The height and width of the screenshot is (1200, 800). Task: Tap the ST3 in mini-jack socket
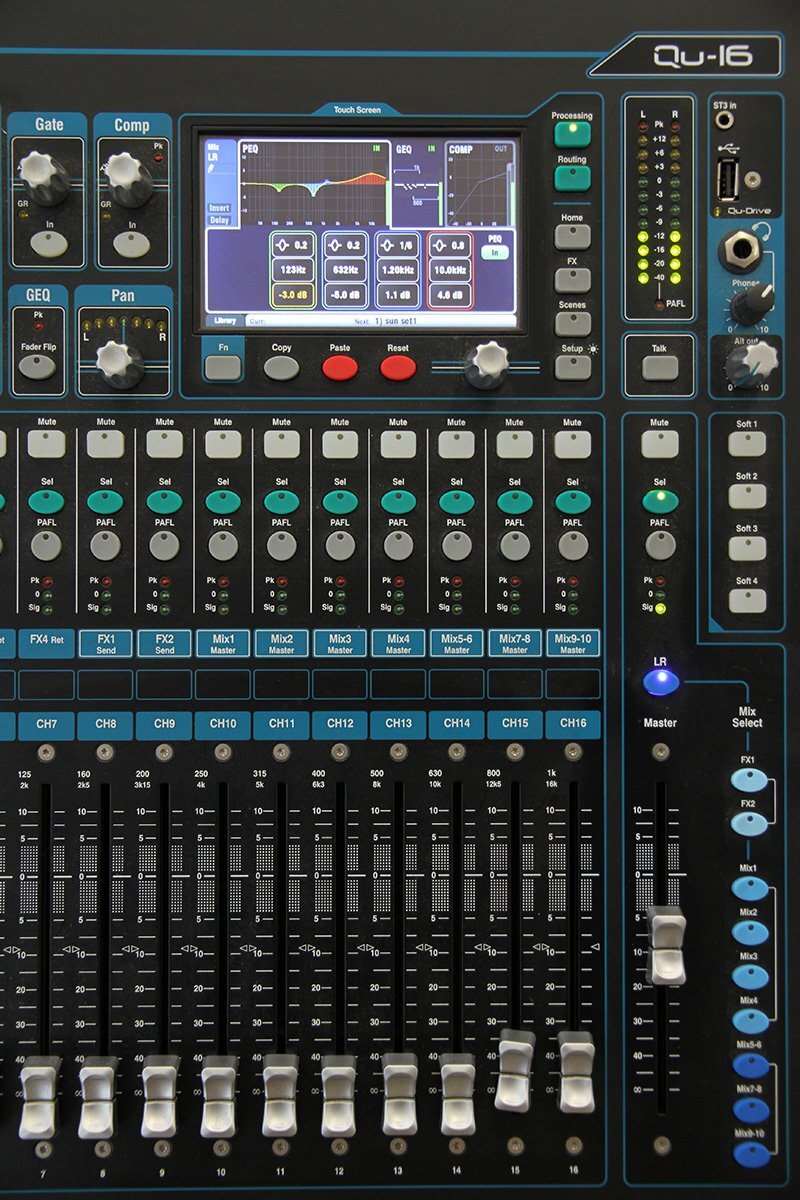coord(723,119)
